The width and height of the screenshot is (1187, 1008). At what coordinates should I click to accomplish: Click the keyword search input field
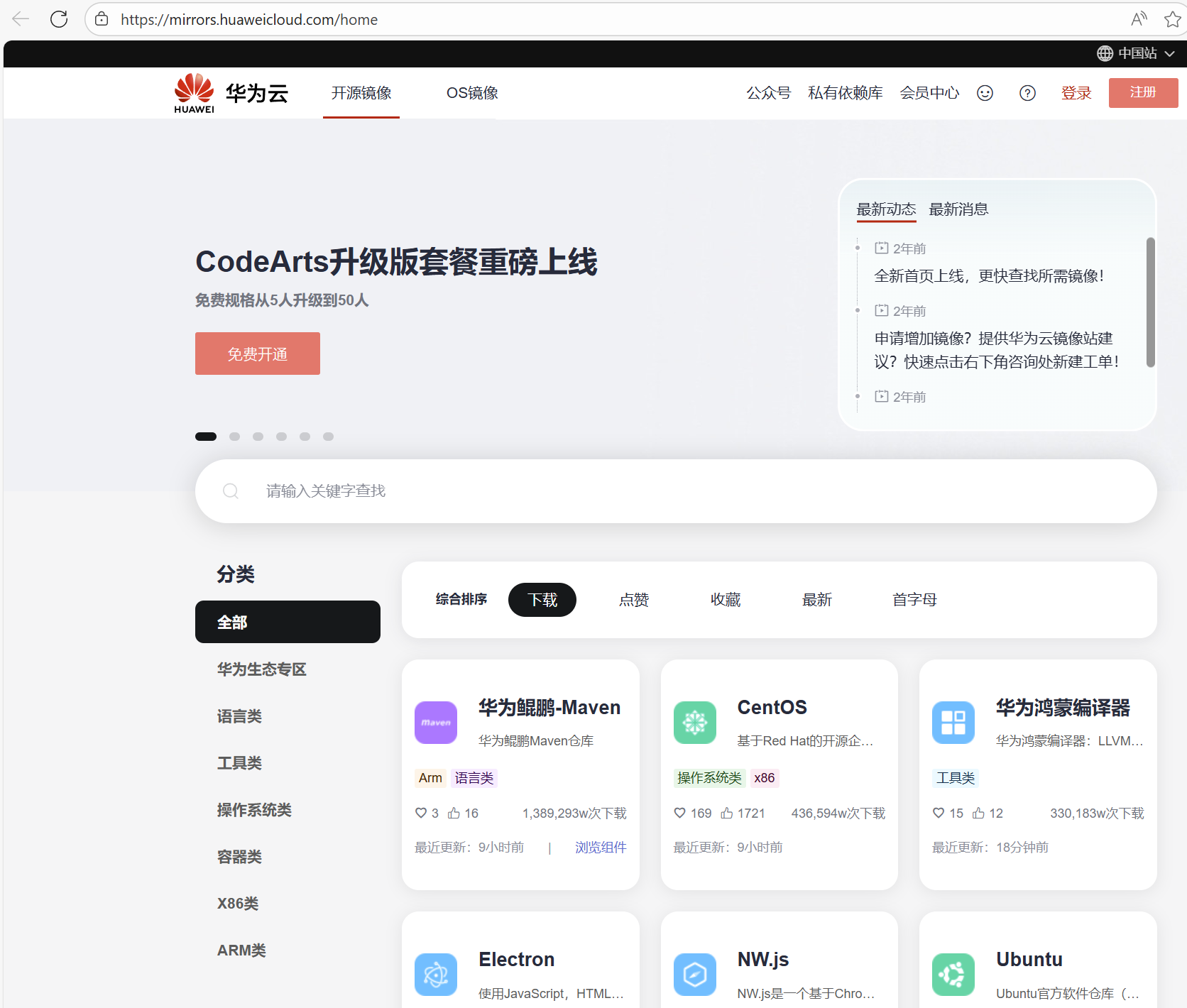pyautogui.click(x=676, y=491)
